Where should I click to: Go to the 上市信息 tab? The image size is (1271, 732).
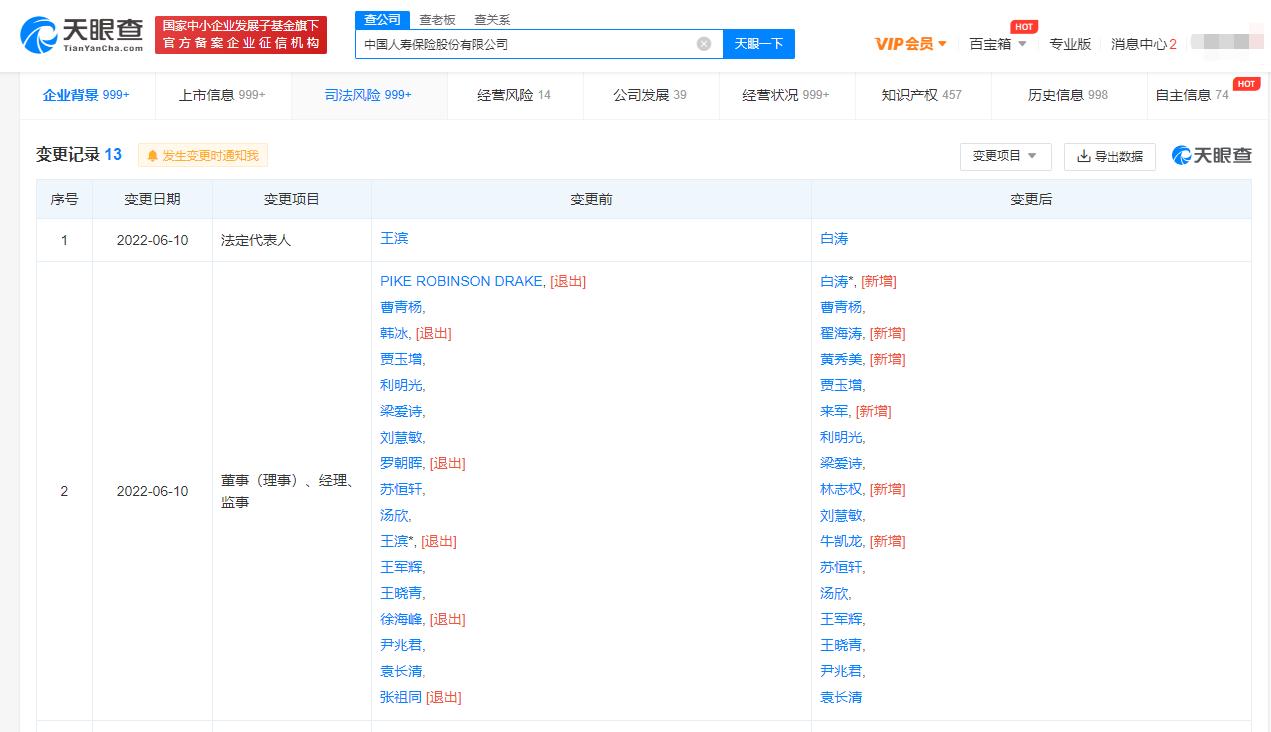221,95
